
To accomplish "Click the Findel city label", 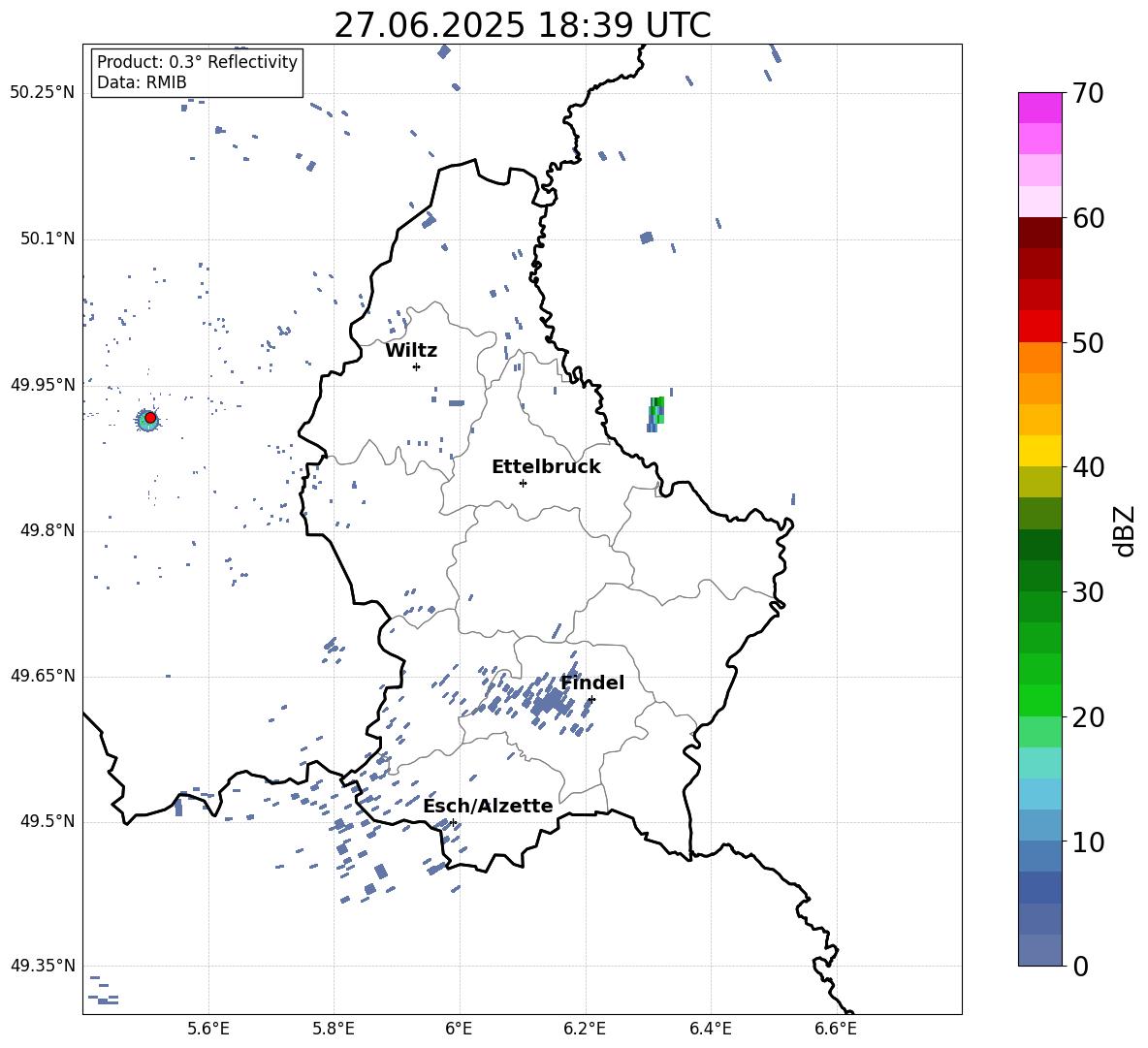I will (x=592, y=683).
